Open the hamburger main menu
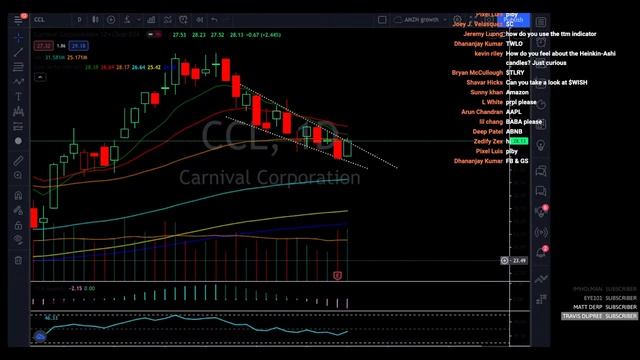This screenshot has width=640, height=360. (18, 20)
